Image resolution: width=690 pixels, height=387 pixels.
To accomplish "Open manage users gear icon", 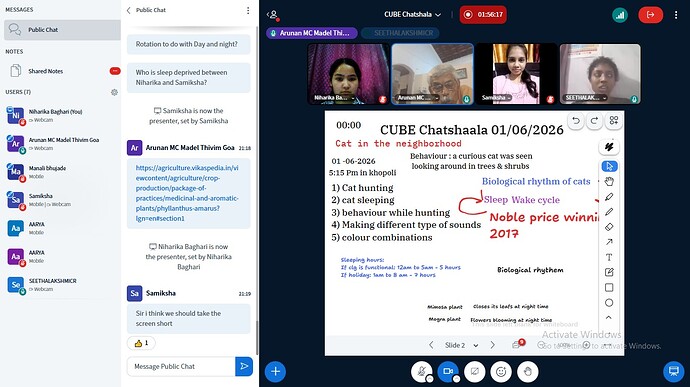I will tap(114, 92).
